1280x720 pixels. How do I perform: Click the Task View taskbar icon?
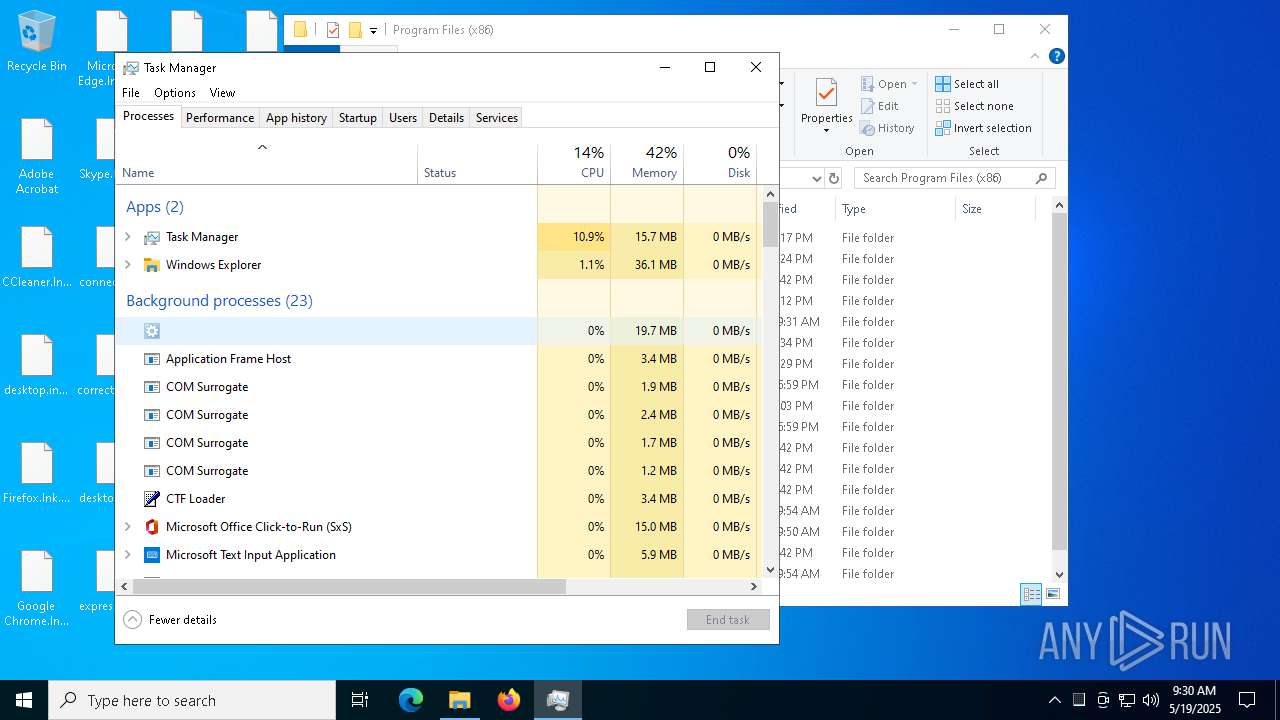(x=360, y=700)
